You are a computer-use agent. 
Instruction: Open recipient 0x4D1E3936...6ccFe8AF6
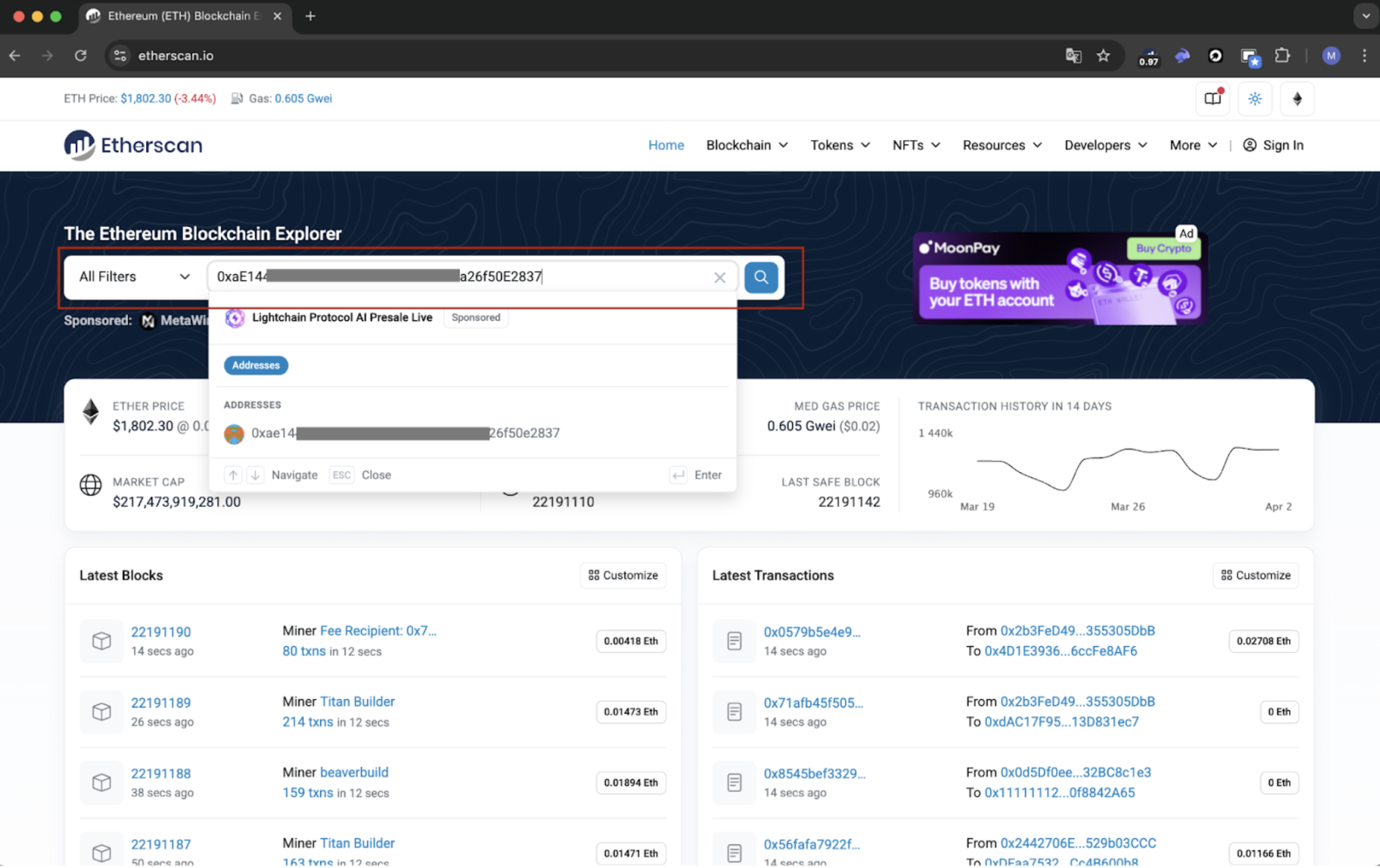click(1061, 651)
